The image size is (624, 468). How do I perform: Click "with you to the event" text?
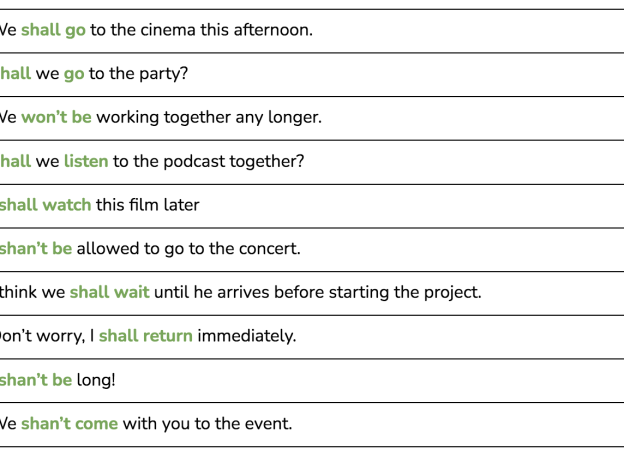point(207,424)
